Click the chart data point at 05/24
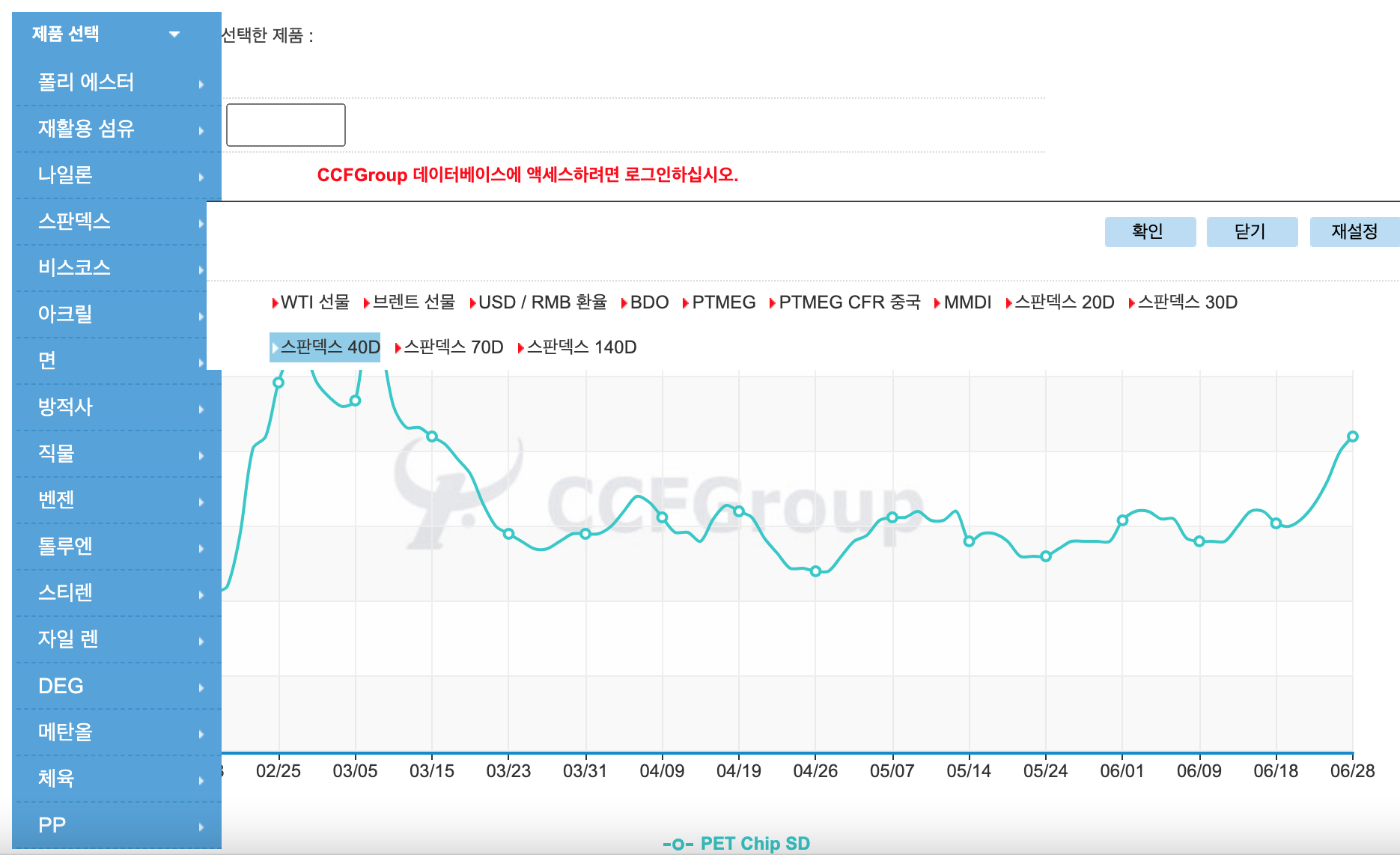1400x855 pixels. (1045, 556)
